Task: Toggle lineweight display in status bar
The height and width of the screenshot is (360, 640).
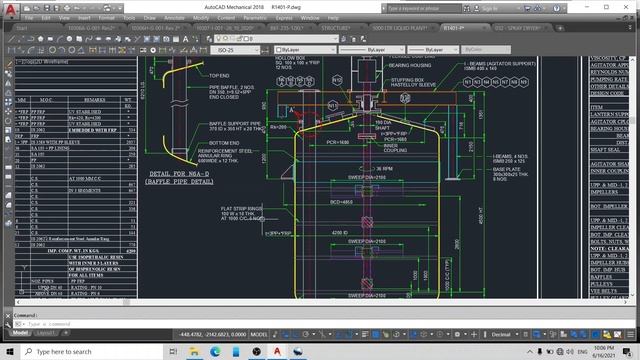Action: tap(365, 334)
